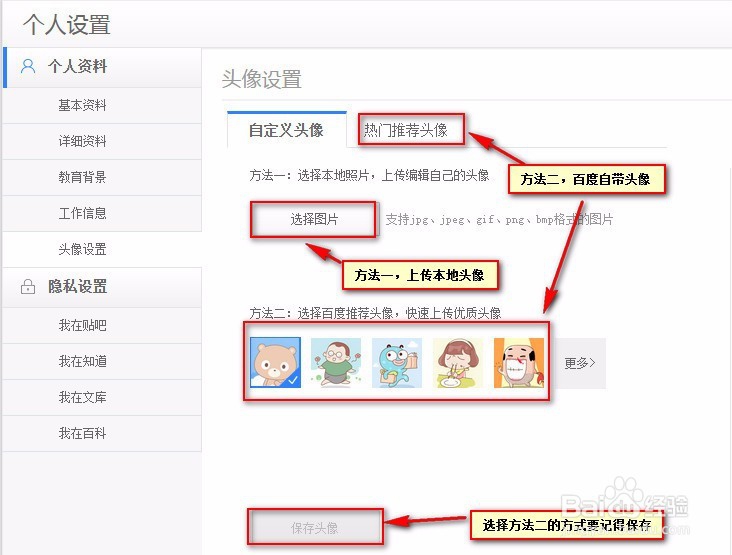732x555 pixels.
Task: Select the girl eating avatar
Action: 458,363
